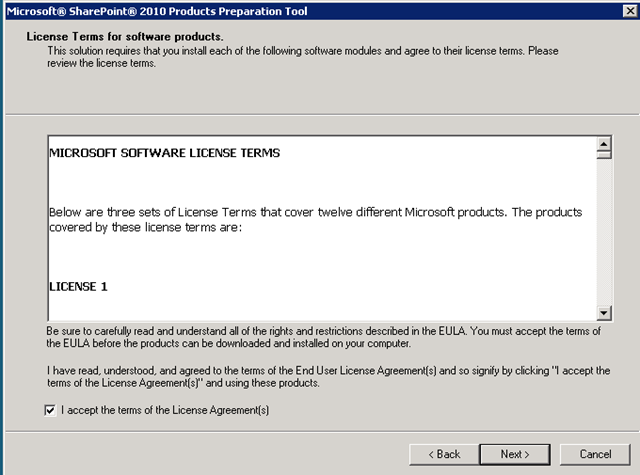Click the MICROSOFT SOFTWARE LICENSE TERMS heading
Viewport: 640px width, 475px height.
(x=164, y=153)
